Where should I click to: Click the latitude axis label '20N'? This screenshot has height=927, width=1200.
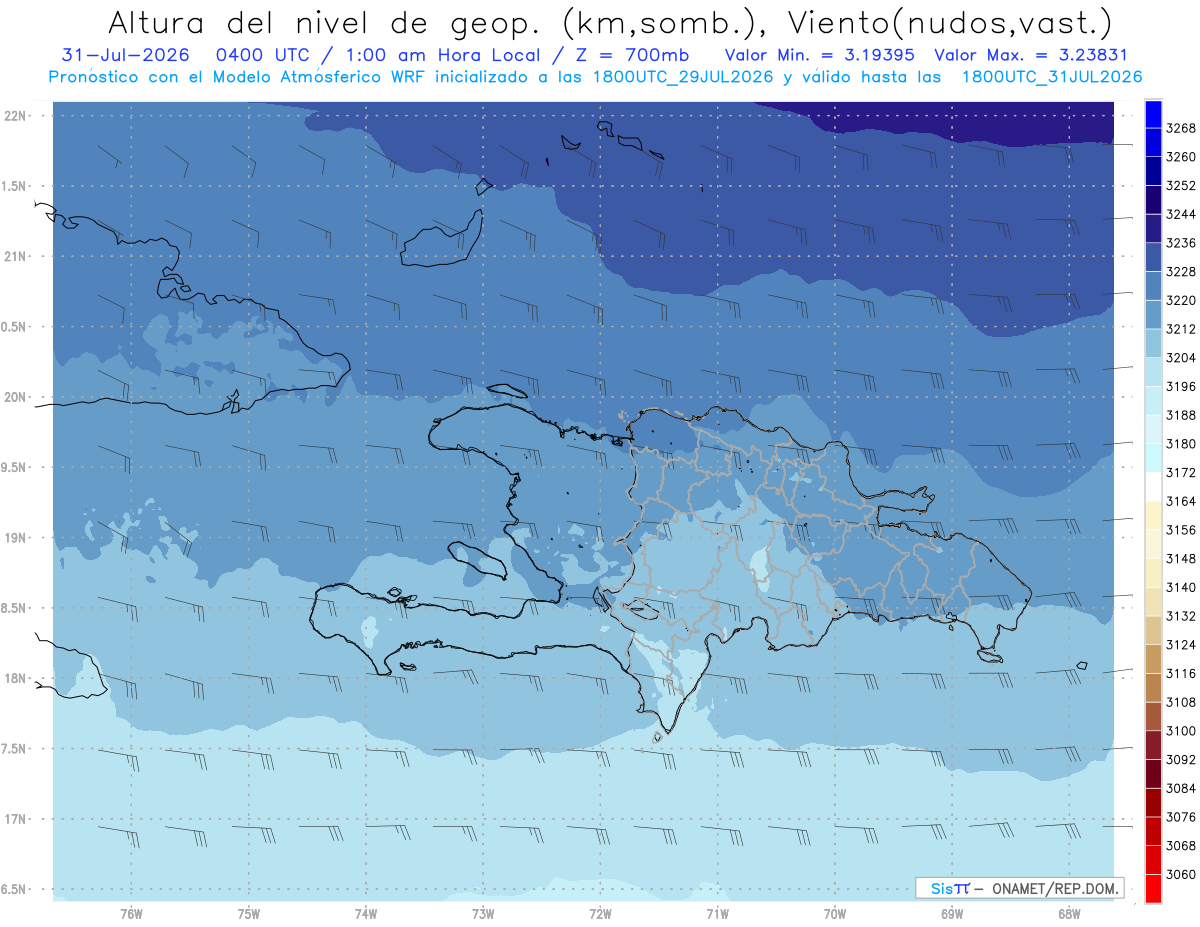click(15, 397)
